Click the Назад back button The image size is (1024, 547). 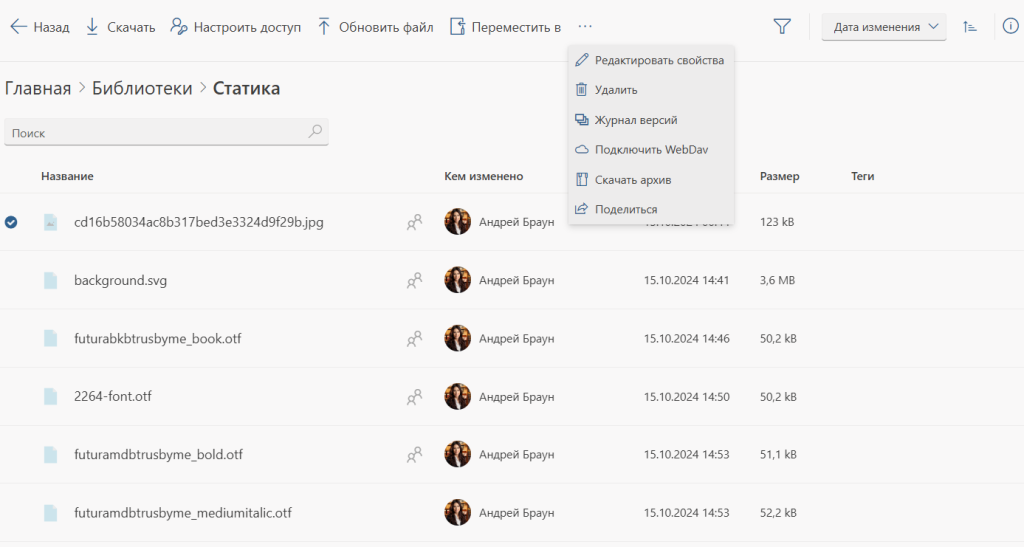coord(40,27)
